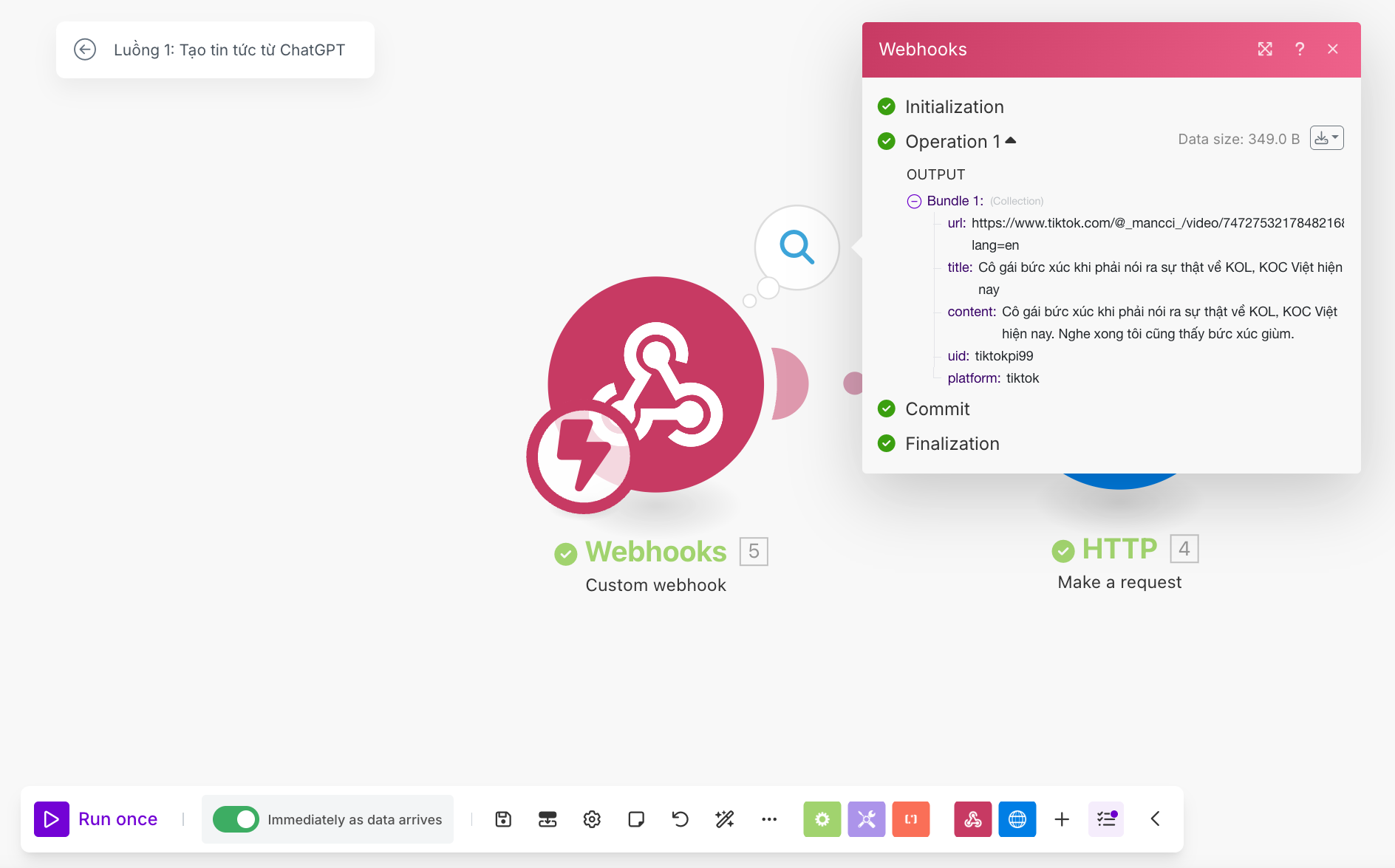The width and height of the screenshot is (1395, 868).
Task: Click the save scenario icon
Action: 503,819
